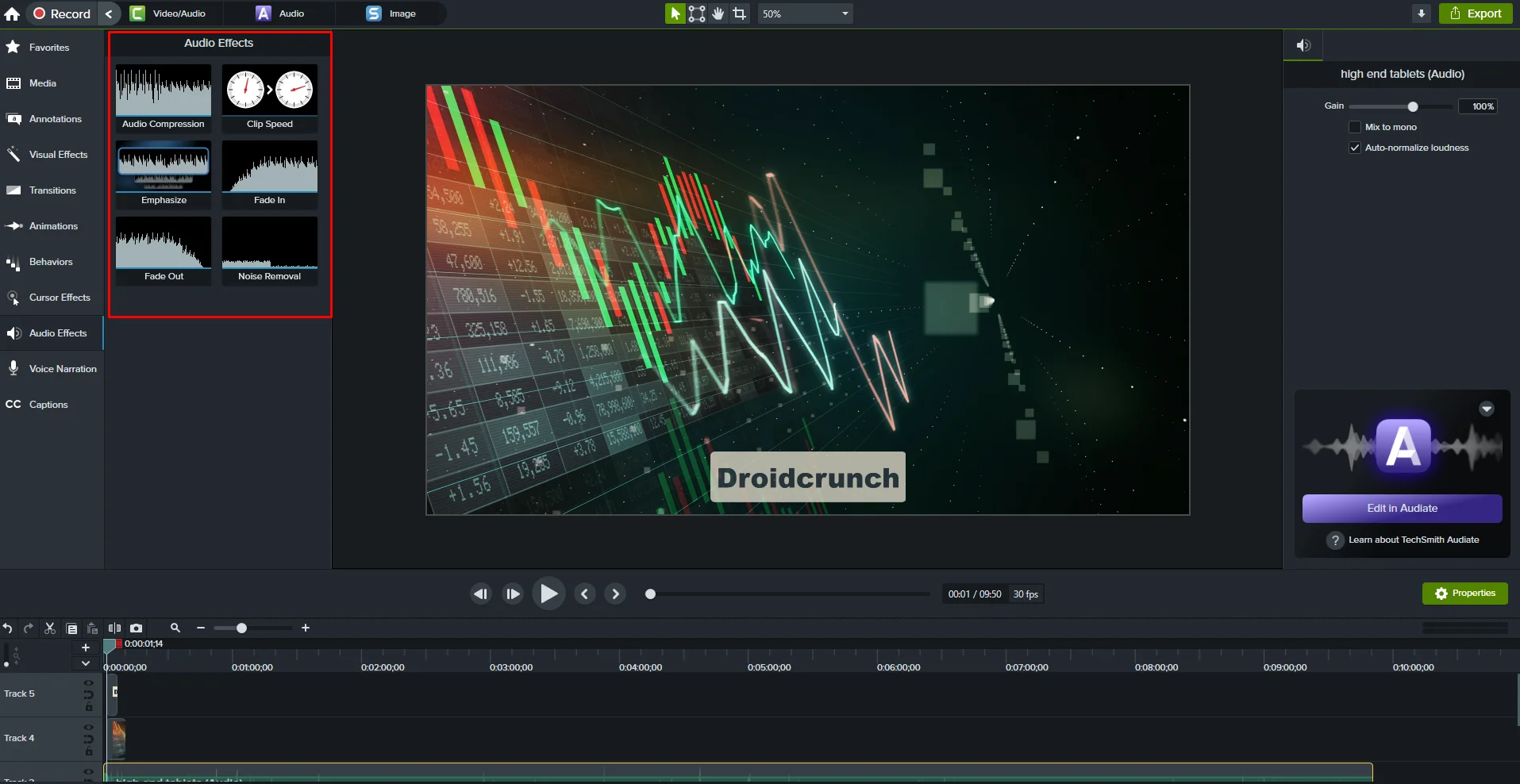Switch to the pan hand tool
Image resolution: width=1520 pixels, height=784 pixels.
[x=718, y=13]
